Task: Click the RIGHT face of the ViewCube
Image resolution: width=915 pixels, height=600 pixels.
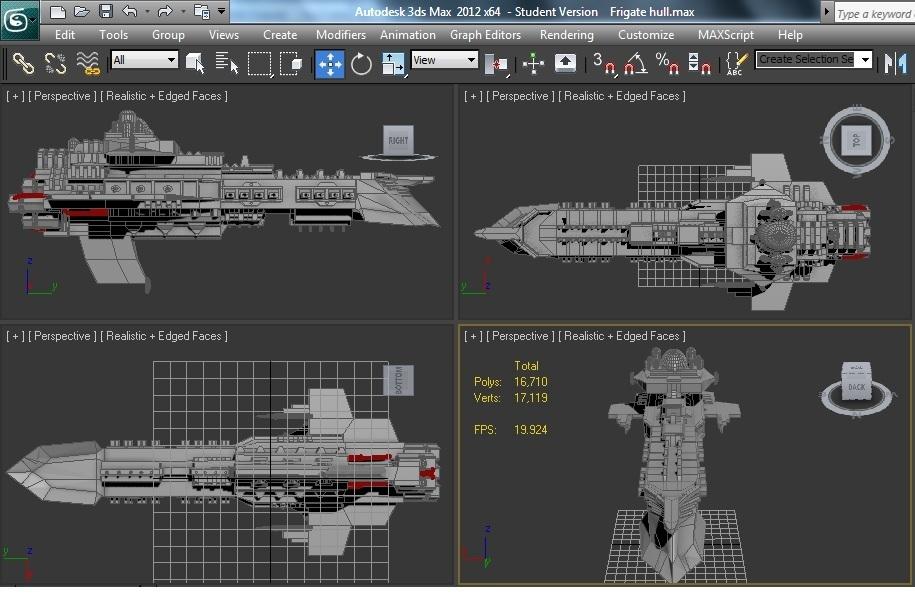Action: (x=399, y=141)
